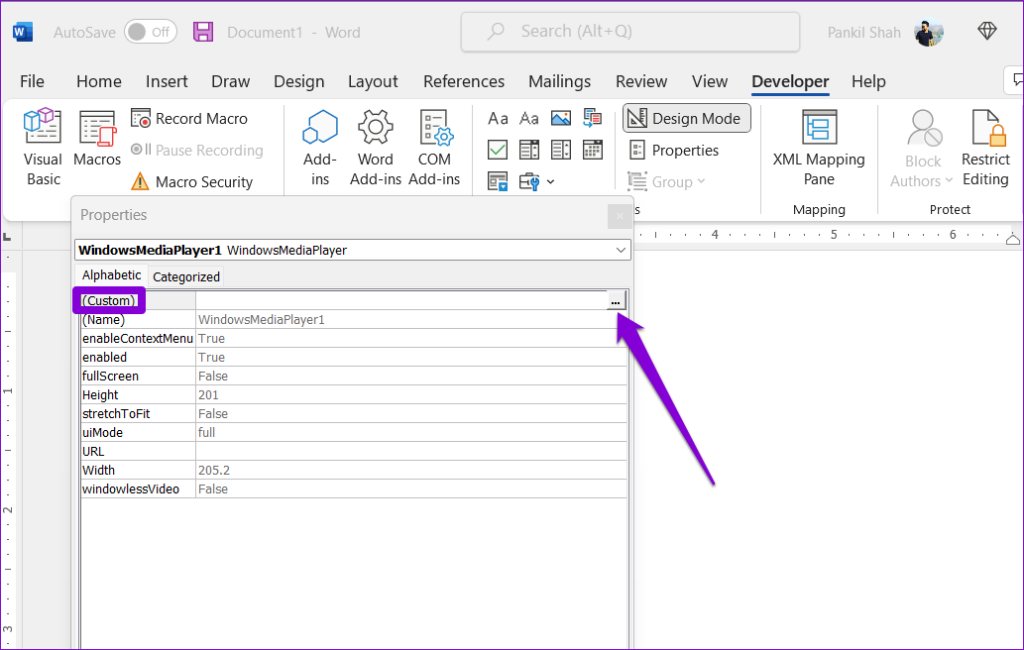Image resolution: width=1024 pixels, height=650 pixels.
Task: Select the COM Add-ins icon
Action: click(435, 147)
